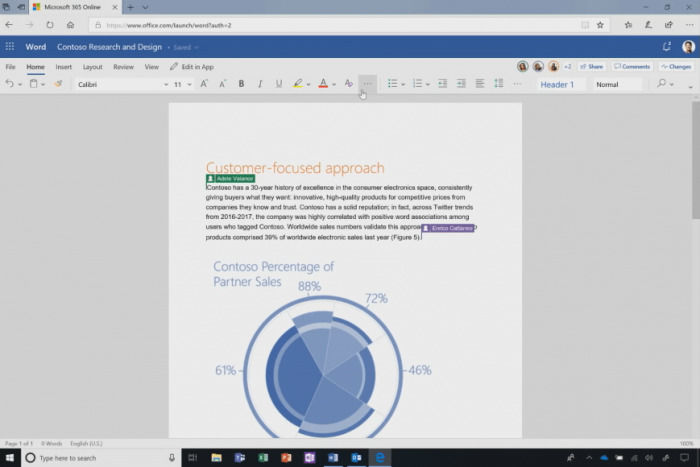Click the Share button
The height and width of the screenshot is (467, 700).
[592, 67]
